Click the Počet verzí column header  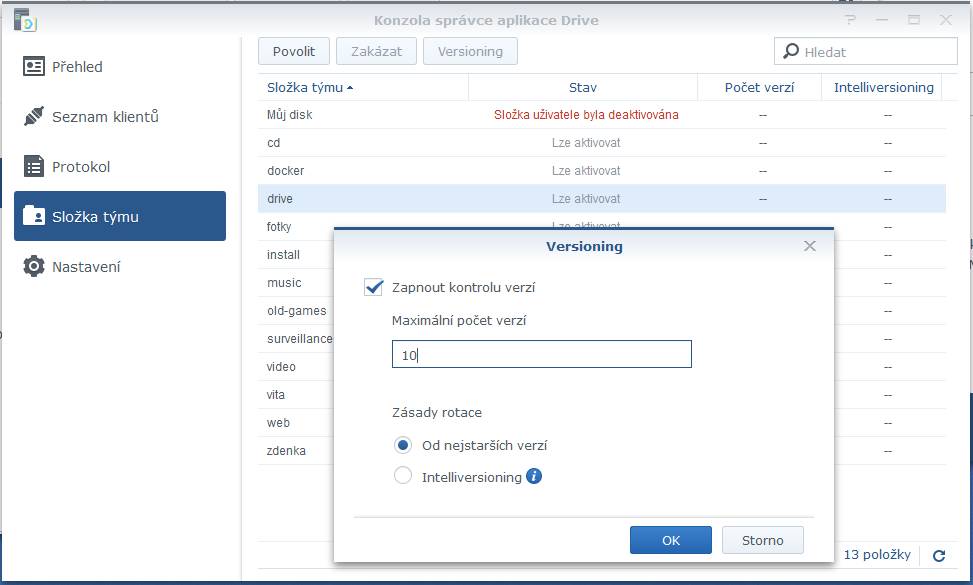click(x=759, y=88)
